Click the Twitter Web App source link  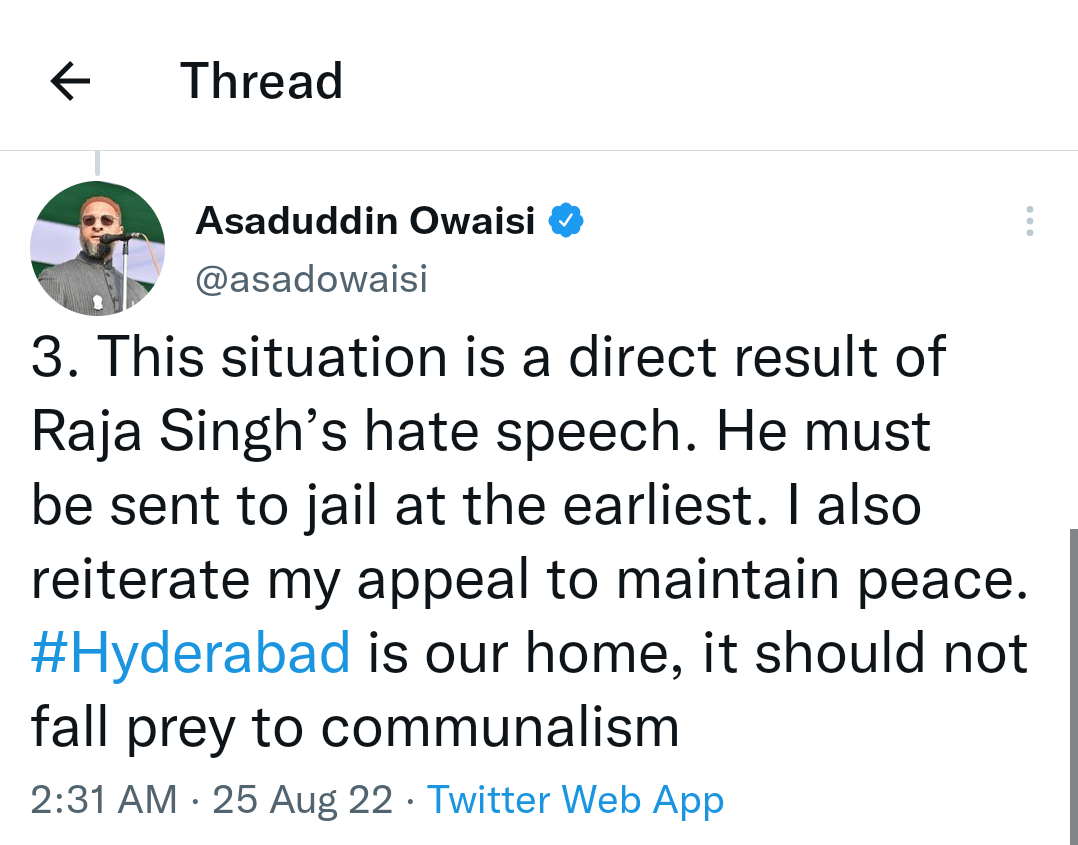tap(575, 800)
